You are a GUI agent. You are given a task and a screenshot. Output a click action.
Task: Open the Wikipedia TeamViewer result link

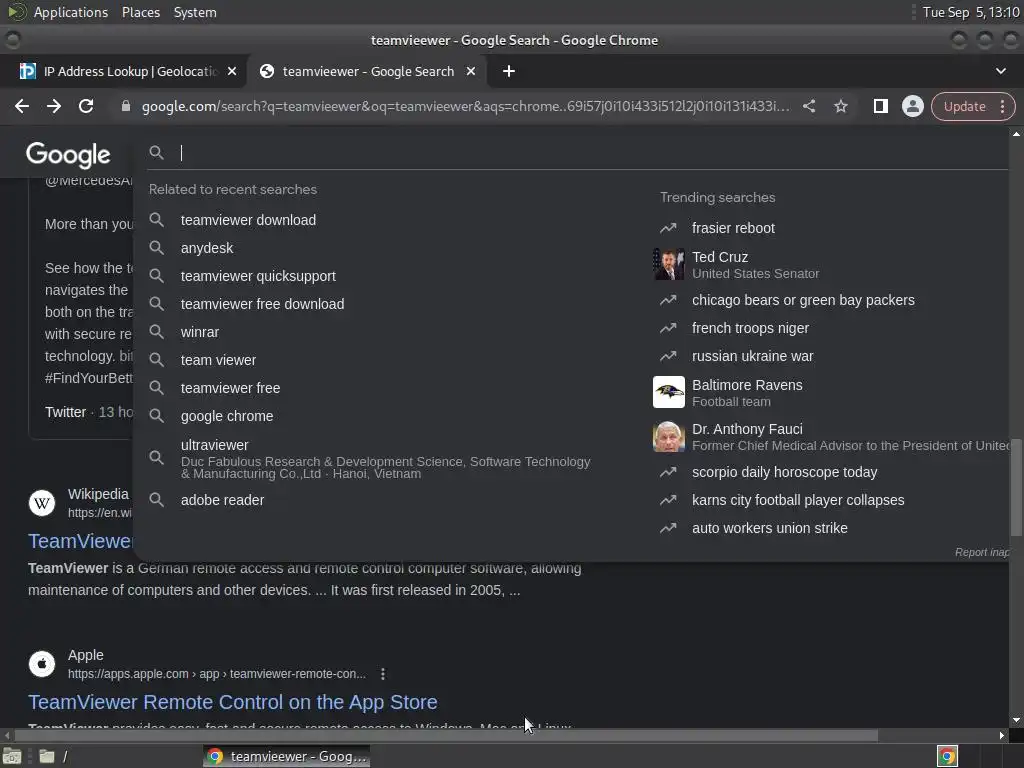[x=80, y=541]
